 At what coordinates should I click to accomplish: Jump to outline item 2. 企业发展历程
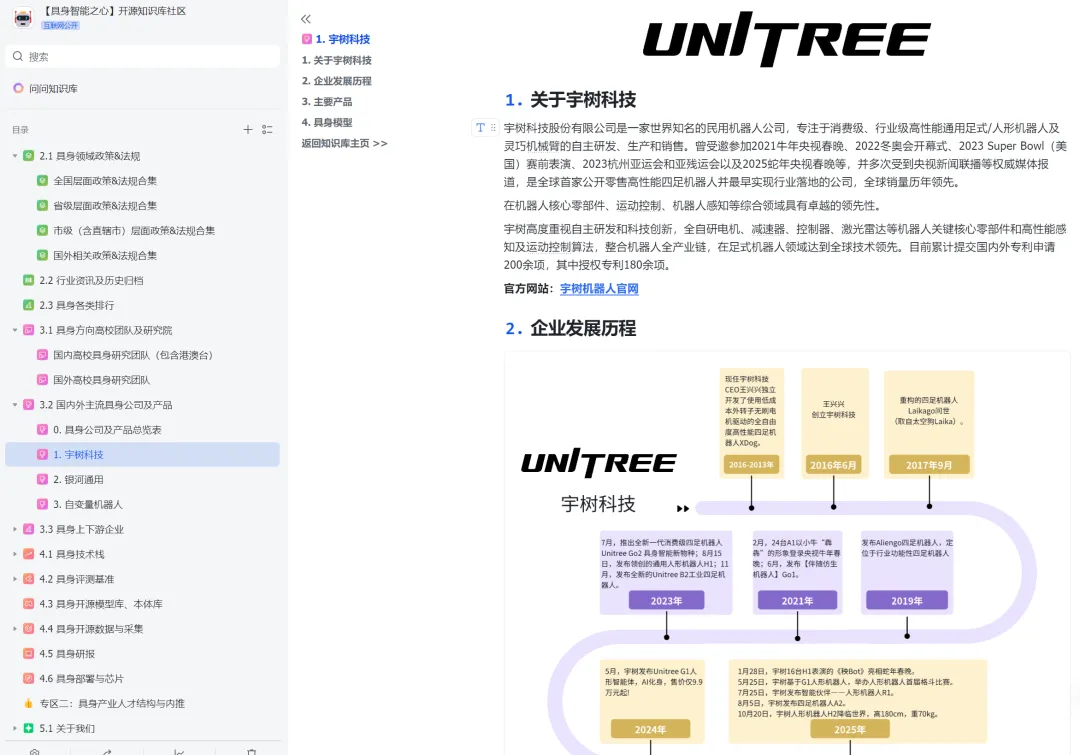pyautogui.click(x=337, y=81)
